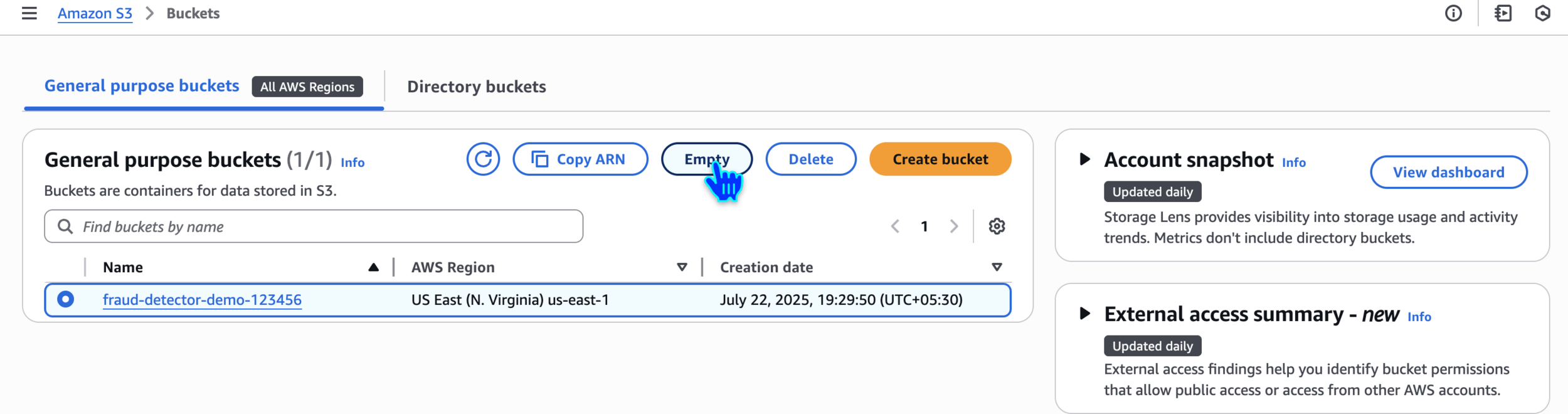Viewport: 1568px width, 414px height.
Task: Click Updated daily badge under External access summary
Action: pyautogui.click(x=1153, y=346)
